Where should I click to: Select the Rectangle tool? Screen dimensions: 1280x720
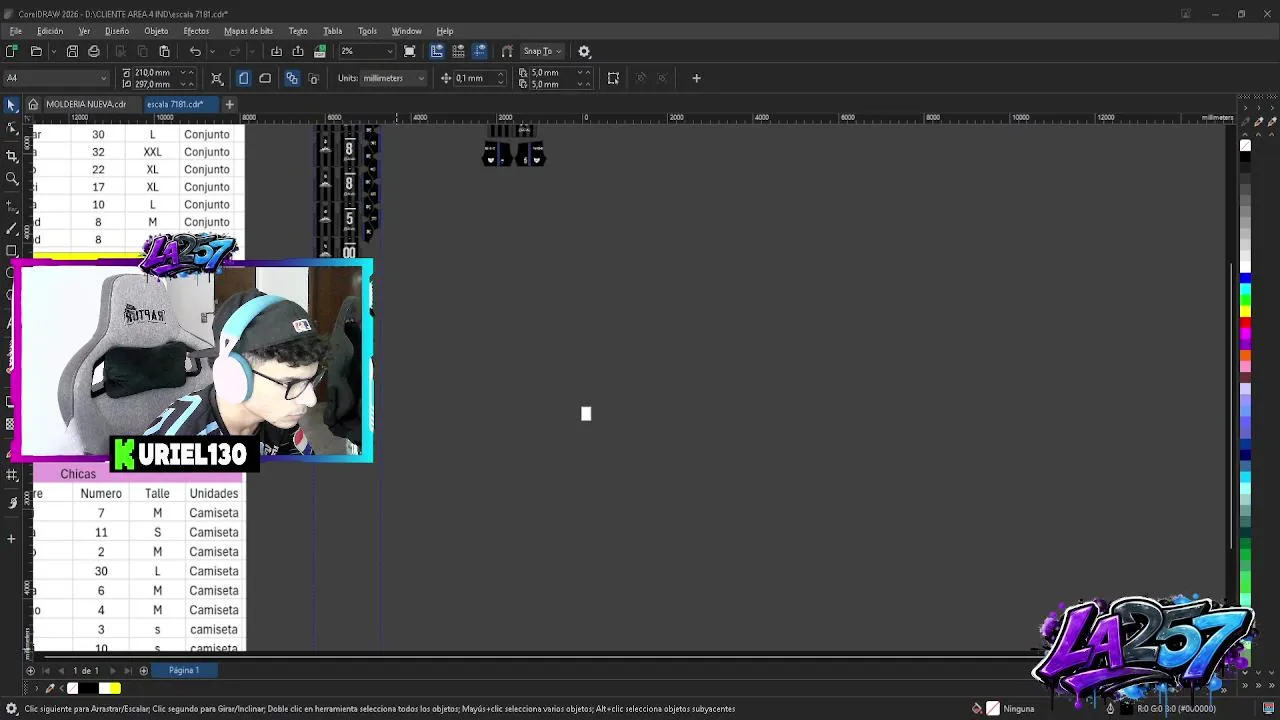point(12,251)
